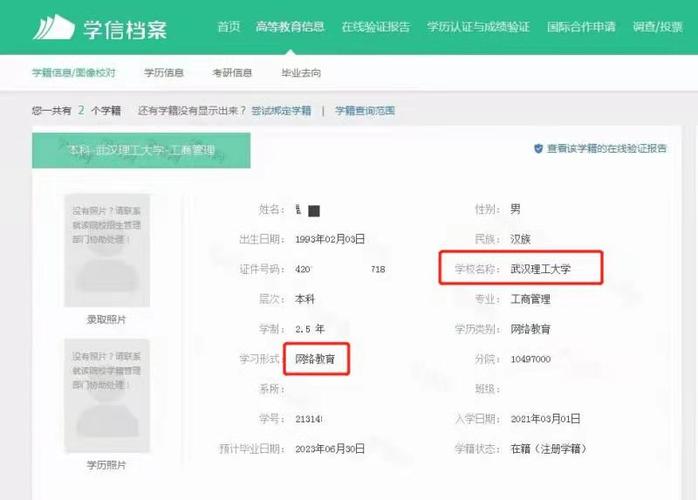Open the 首页 menu item
The image size is (698, 500).
229,27
